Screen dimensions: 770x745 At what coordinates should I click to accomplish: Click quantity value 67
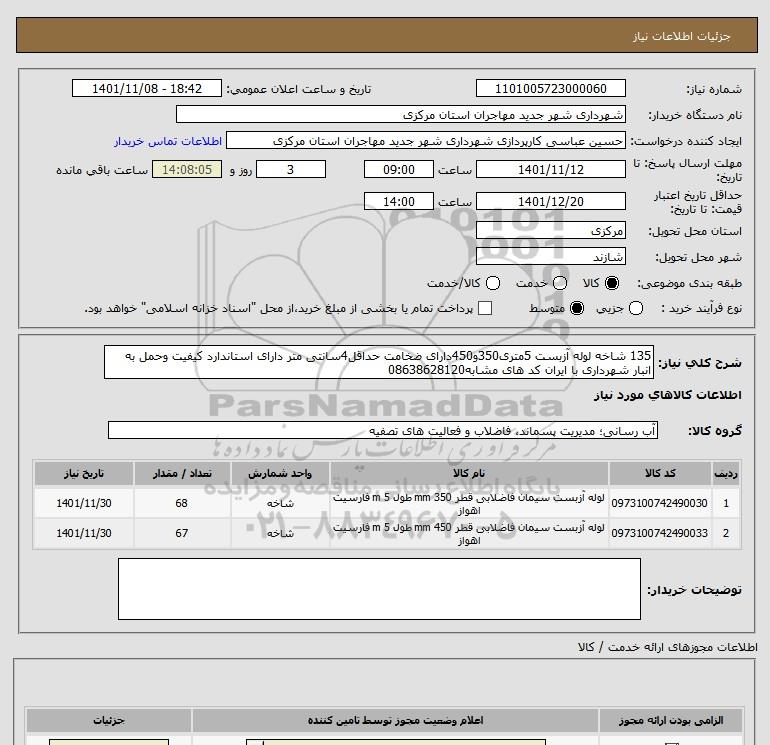coord(182,533)
